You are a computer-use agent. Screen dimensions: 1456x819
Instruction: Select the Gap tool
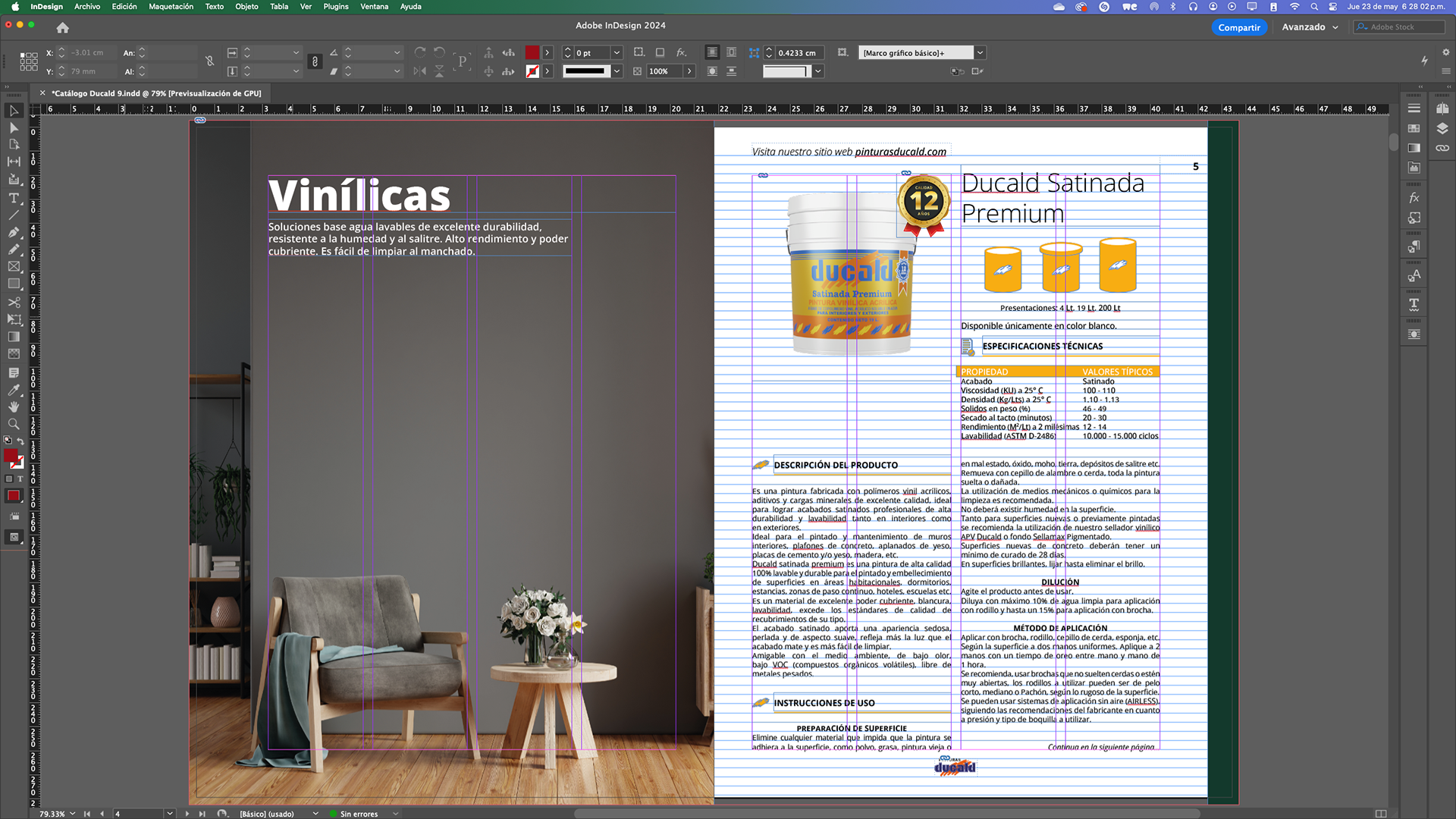pyautogui.click(x=14, y=162)
